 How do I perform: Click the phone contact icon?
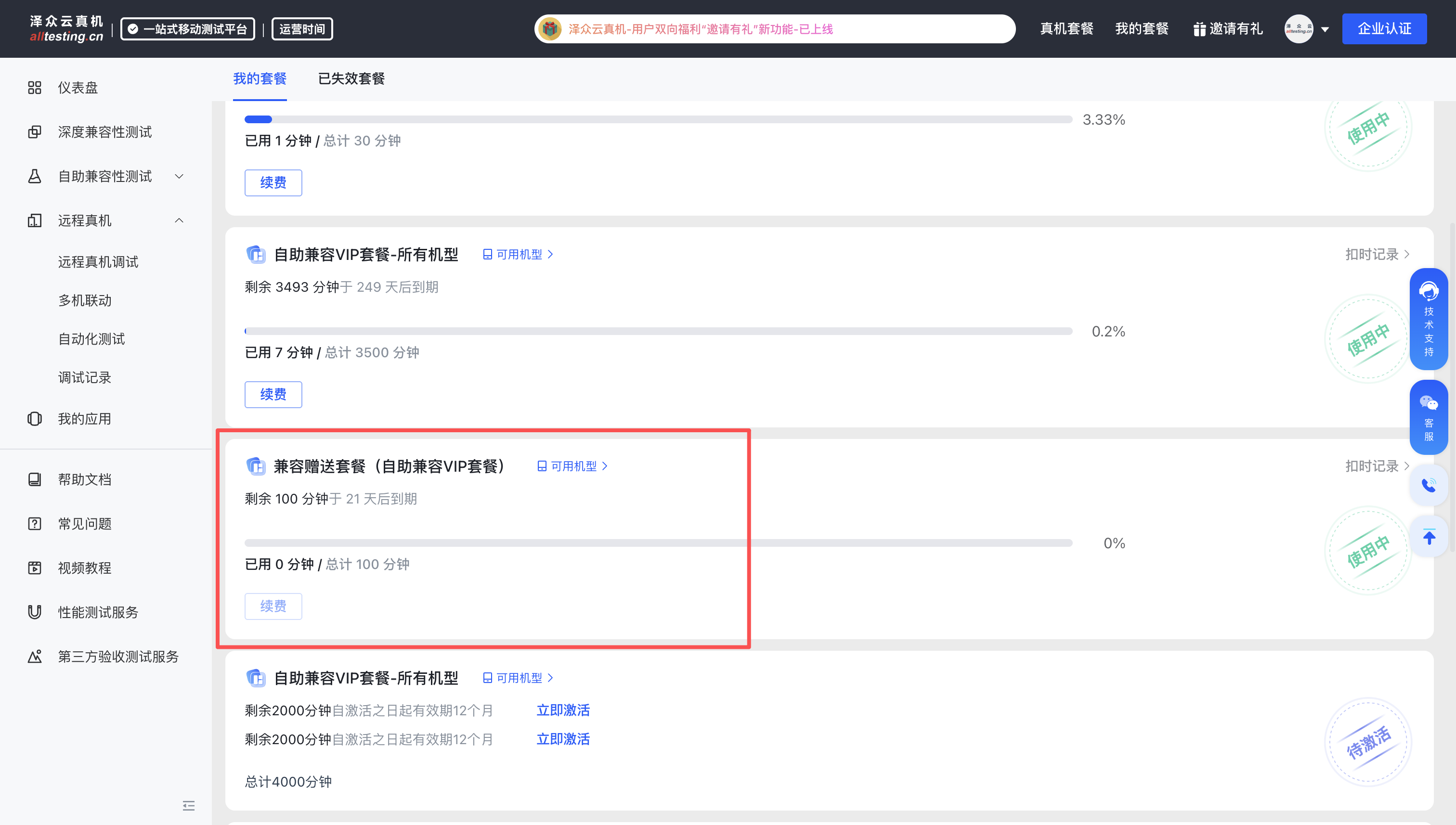click(1428, 485)
